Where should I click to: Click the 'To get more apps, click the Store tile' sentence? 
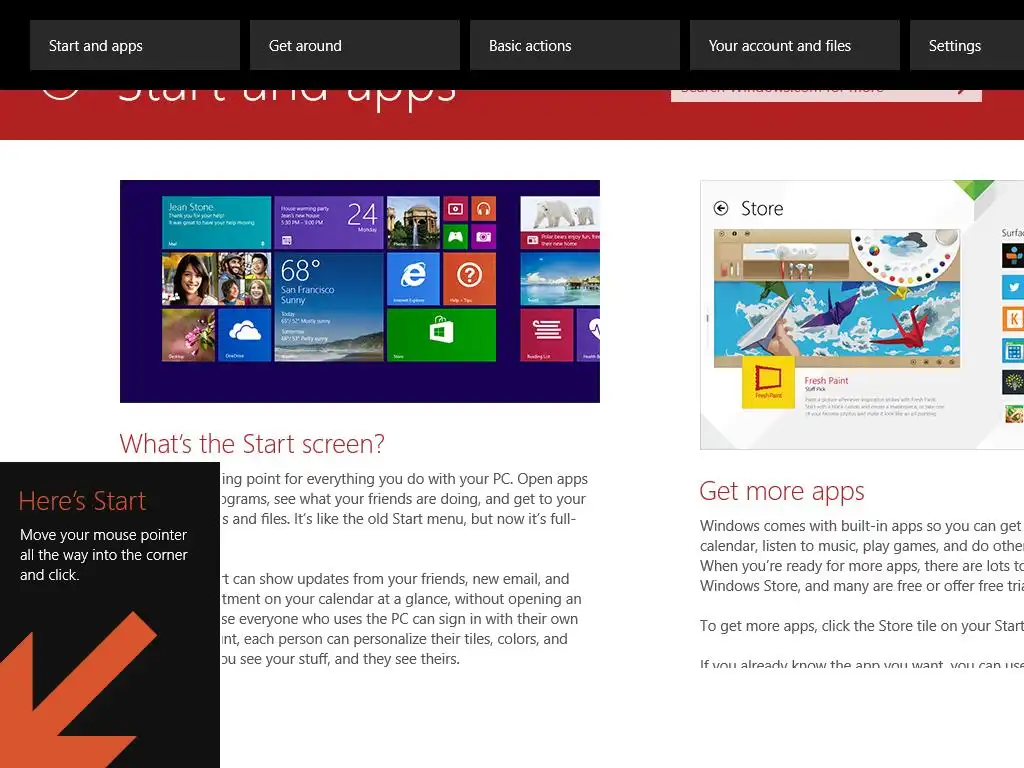tap(862, 626)
